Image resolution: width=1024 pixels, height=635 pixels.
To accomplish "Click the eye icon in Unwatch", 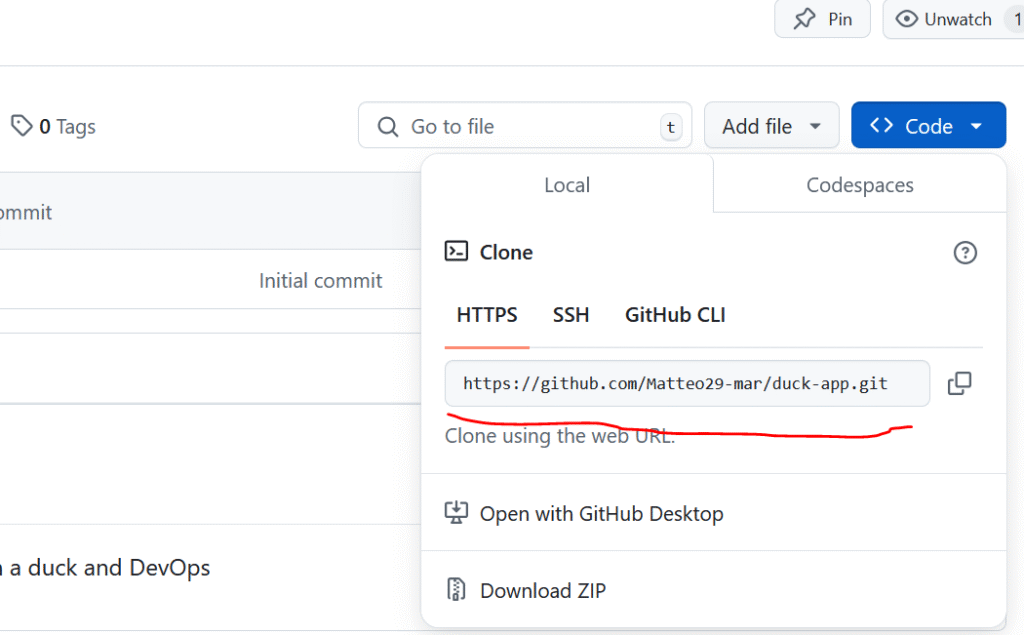I will point(906,19).
